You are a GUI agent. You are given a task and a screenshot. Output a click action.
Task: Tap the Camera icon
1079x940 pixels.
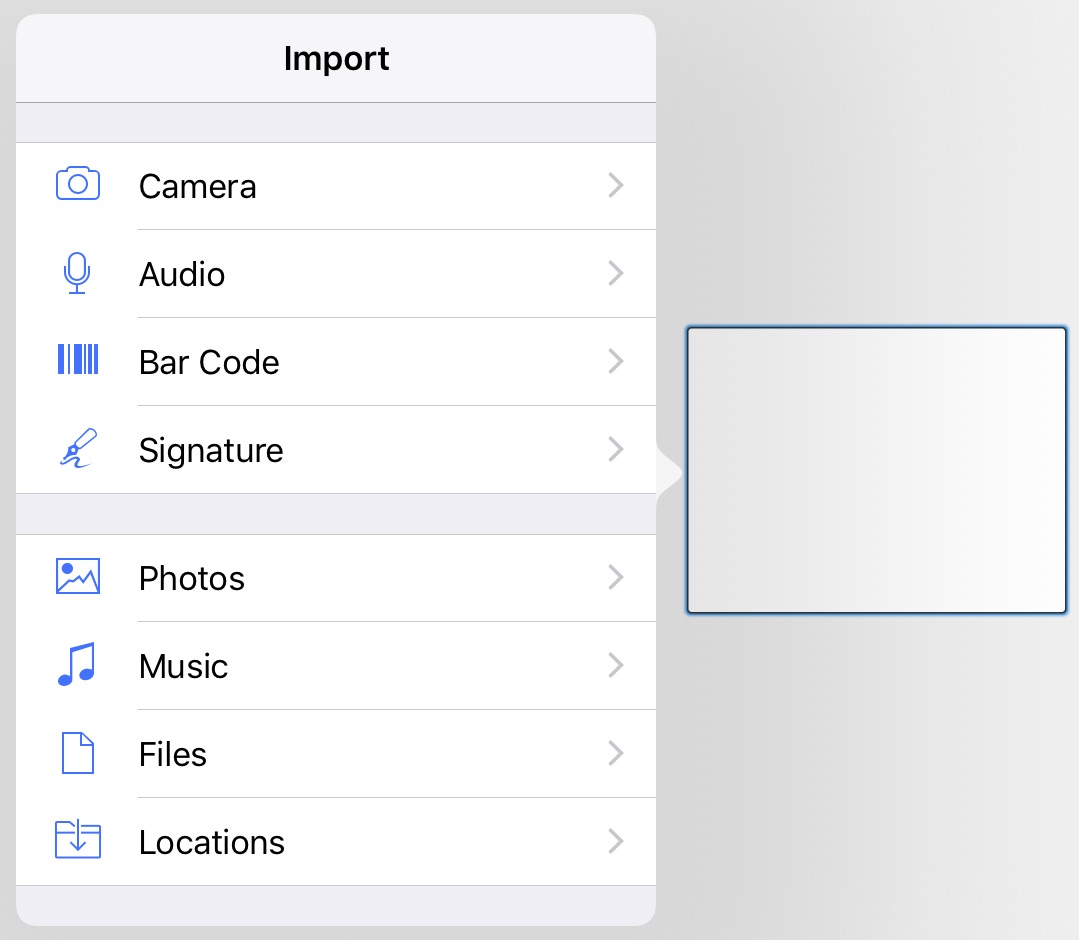click(x=78, y=185)
